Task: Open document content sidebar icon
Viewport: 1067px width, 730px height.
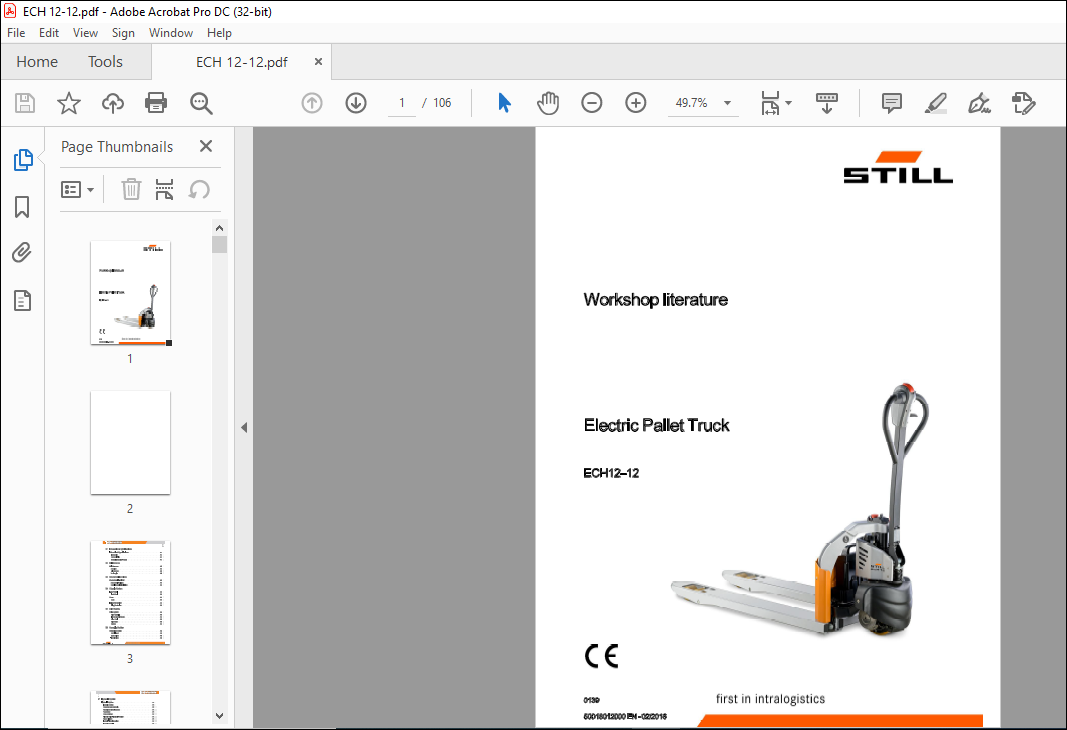Action: click(x=22, y=300)
